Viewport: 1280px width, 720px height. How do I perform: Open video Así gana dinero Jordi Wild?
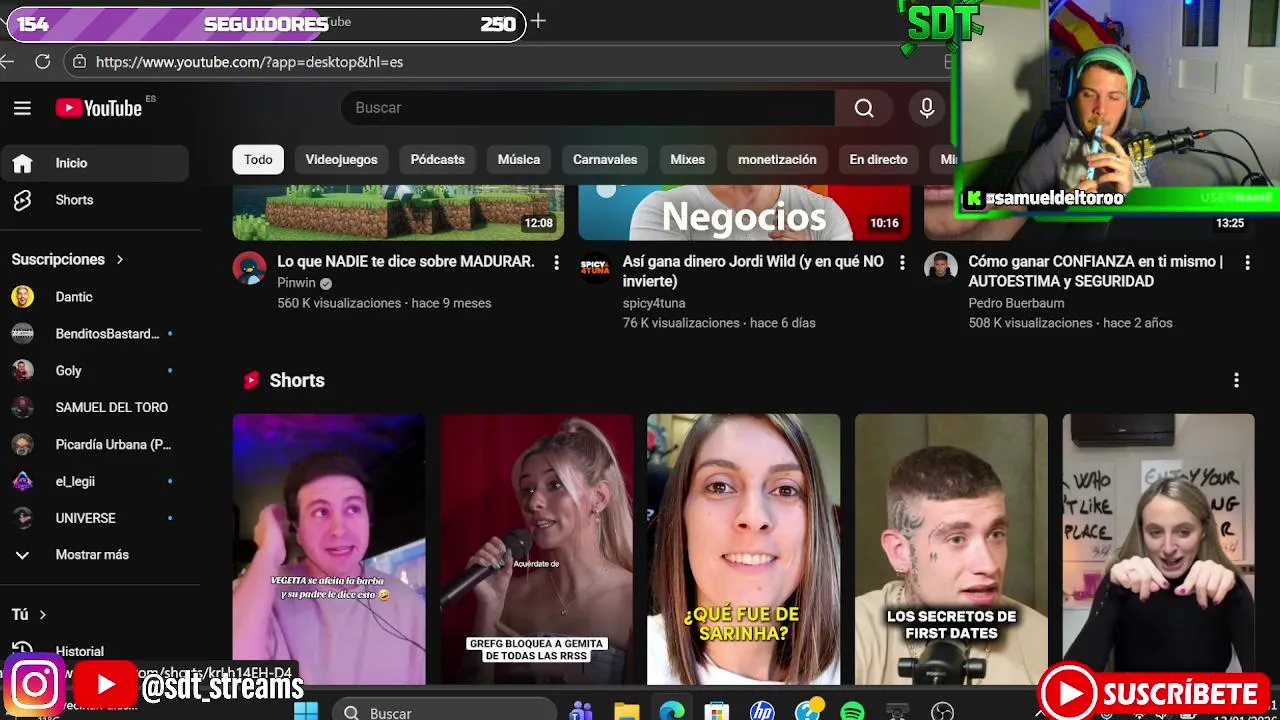pos(753,272)
